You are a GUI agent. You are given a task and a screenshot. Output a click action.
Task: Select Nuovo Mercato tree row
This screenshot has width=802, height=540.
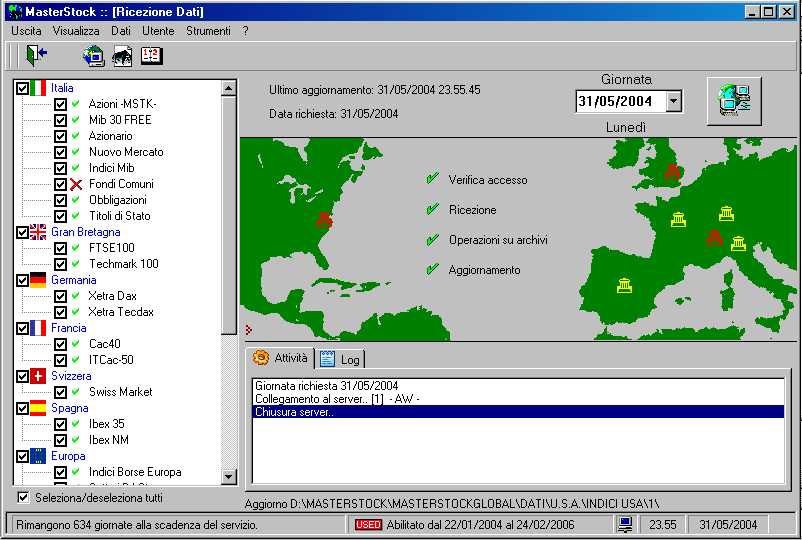point(126,152)
